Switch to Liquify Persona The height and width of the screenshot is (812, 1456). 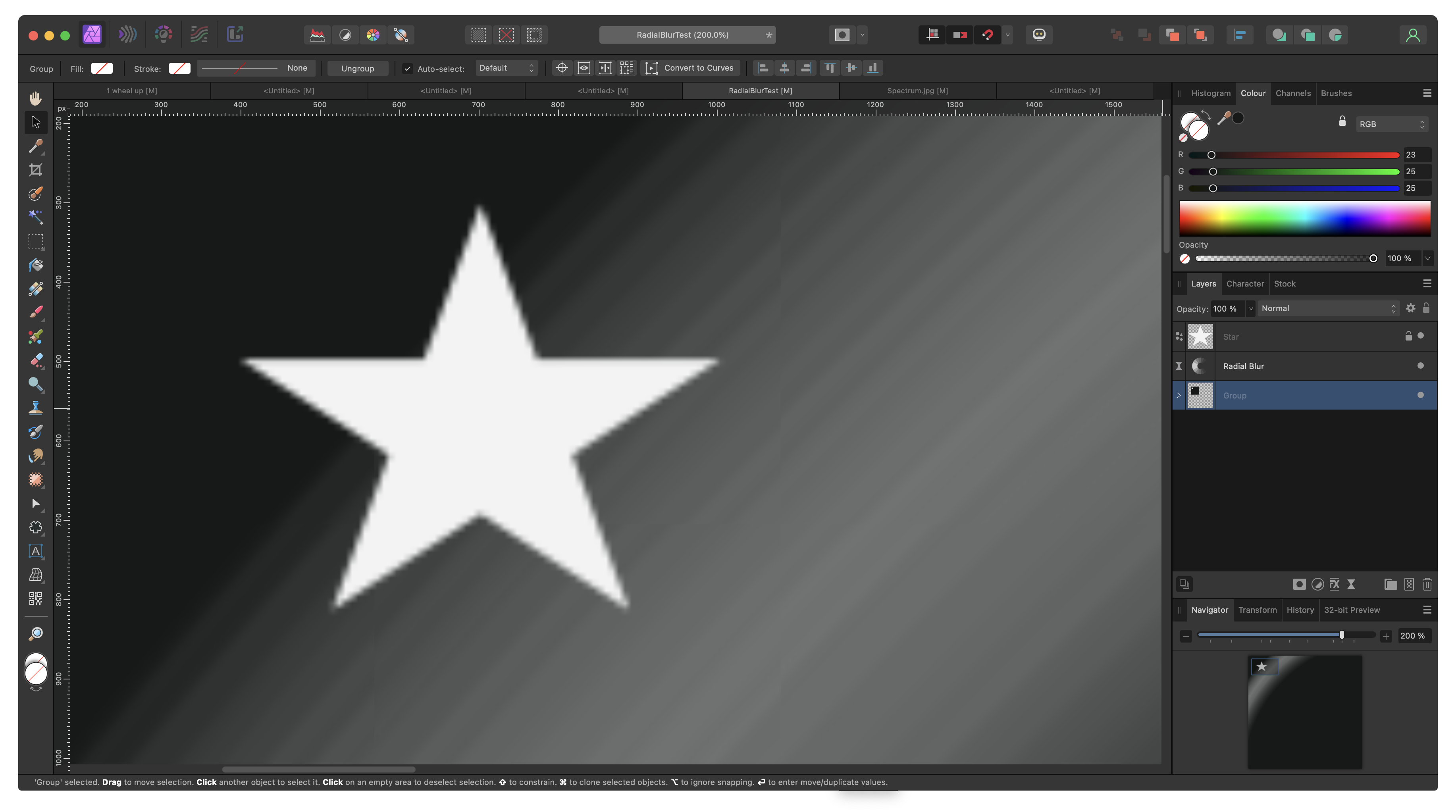point(128,35)
